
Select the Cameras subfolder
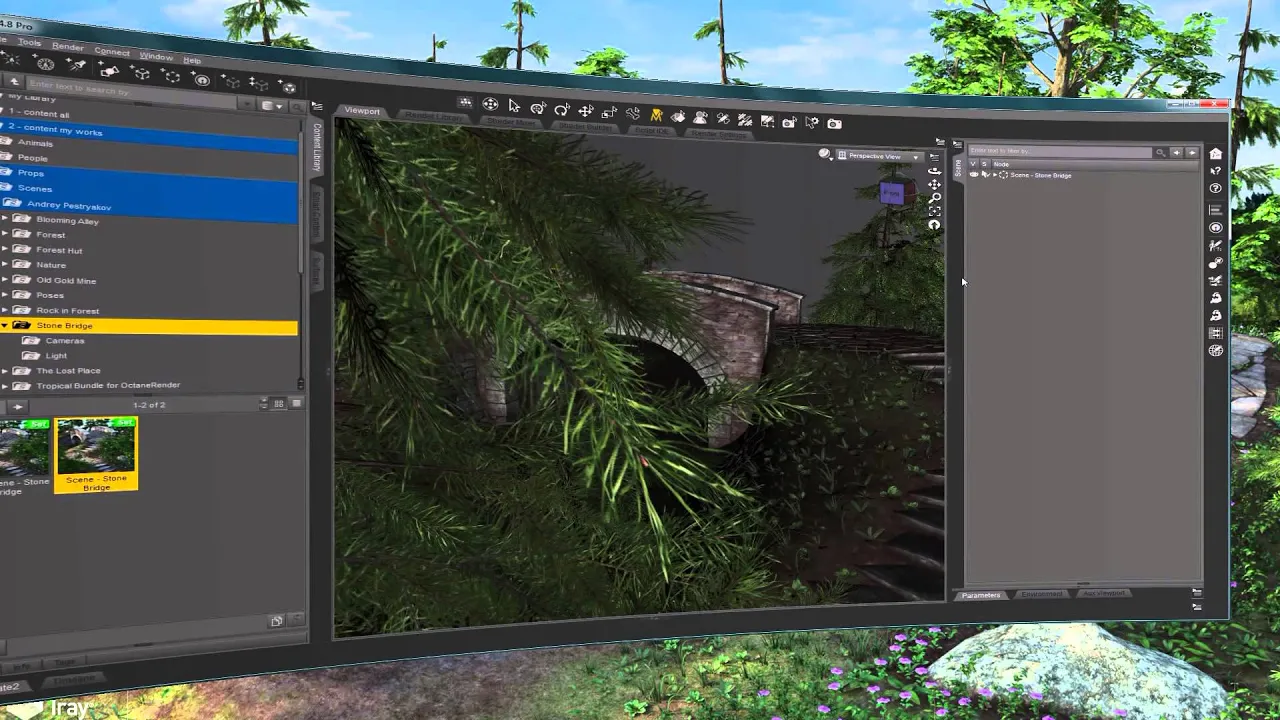(65, 341)
